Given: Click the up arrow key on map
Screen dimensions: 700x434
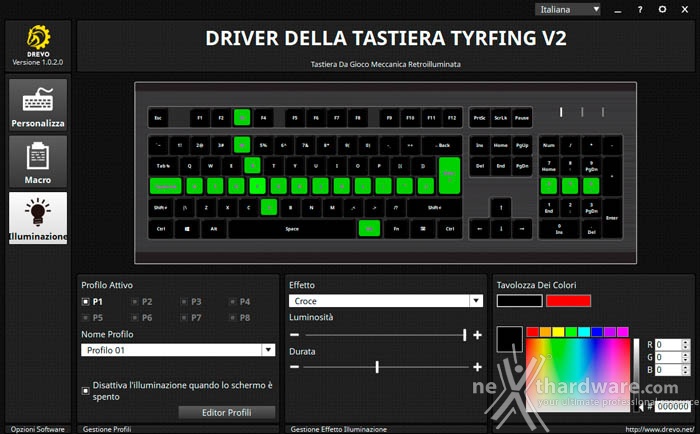Looking at the screenshot, I should click(501, 208).
